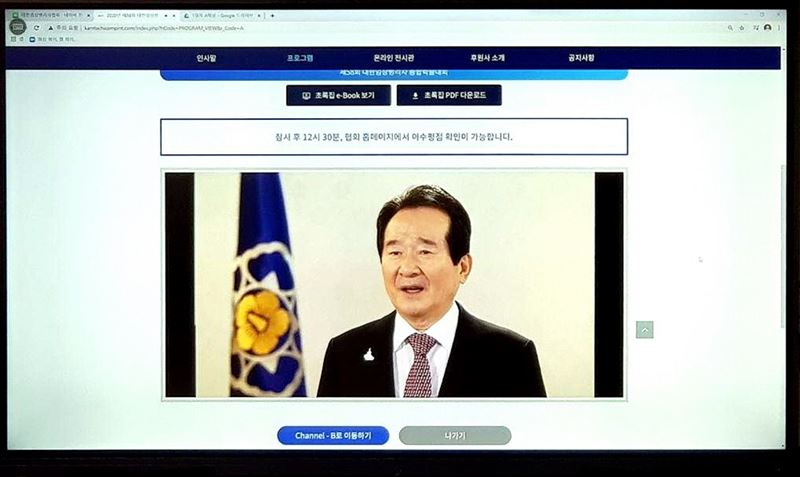
Task: Open the Chrome three-dot menu
Action: [x=779, y=28]
